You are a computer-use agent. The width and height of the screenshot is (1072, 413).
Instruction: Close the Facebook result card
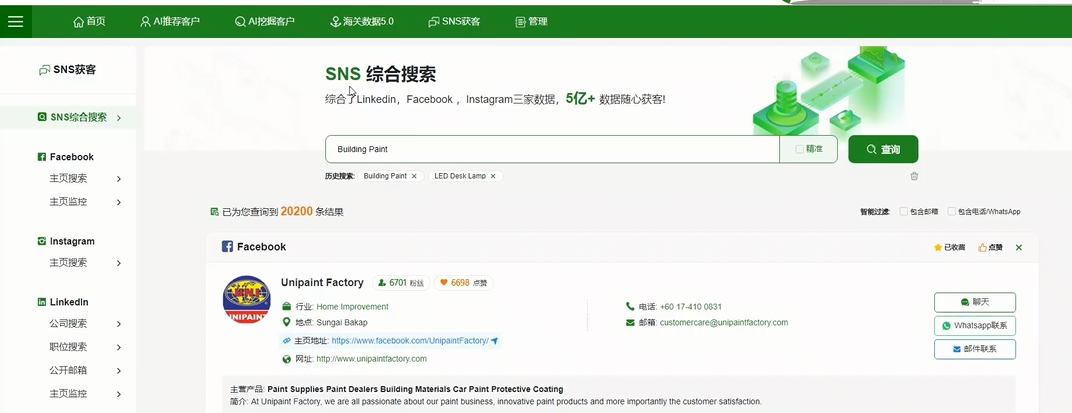point(1019,247)
